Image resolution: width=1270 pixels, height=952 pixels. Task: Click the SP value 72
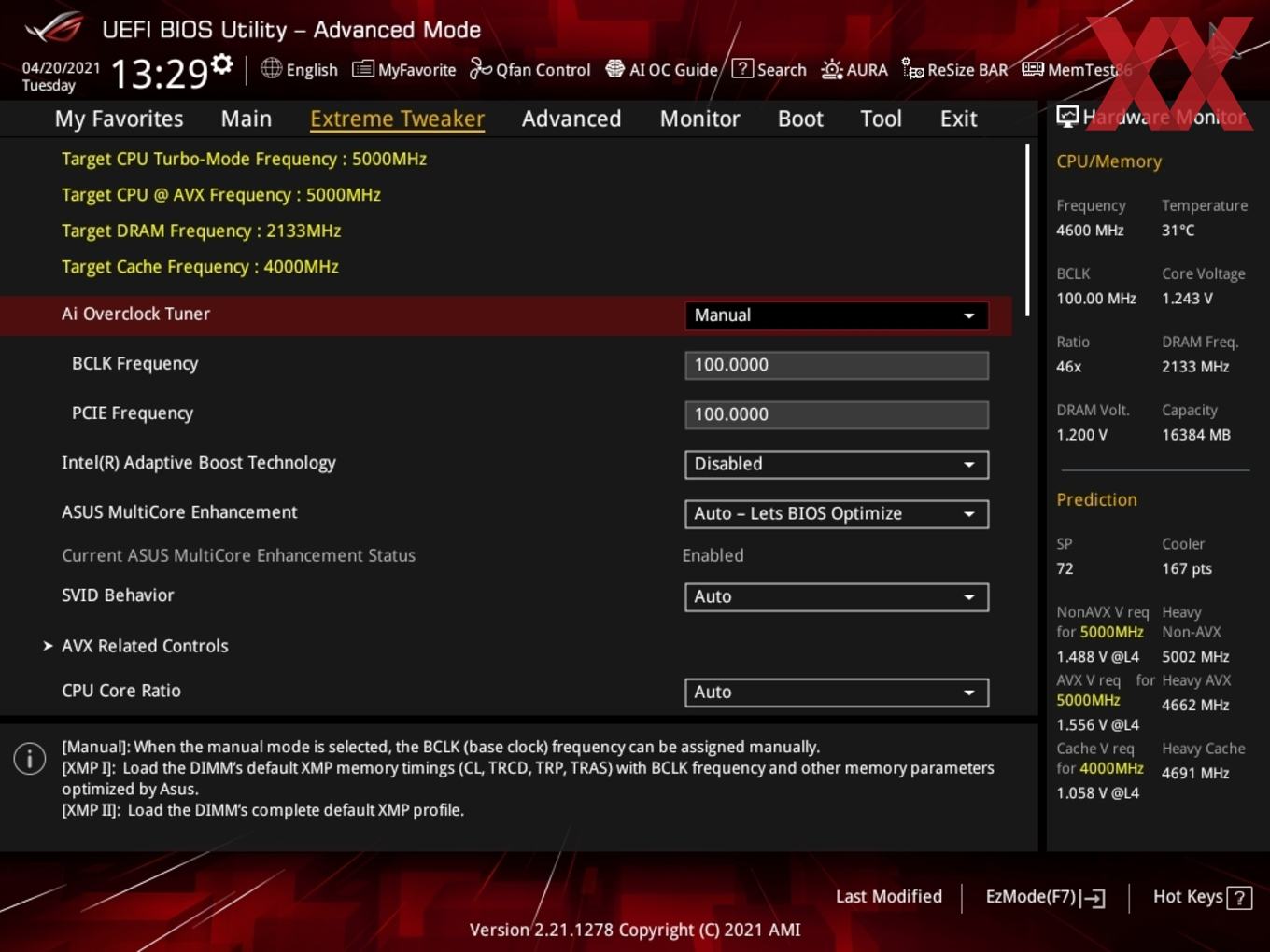(1065, 569)
